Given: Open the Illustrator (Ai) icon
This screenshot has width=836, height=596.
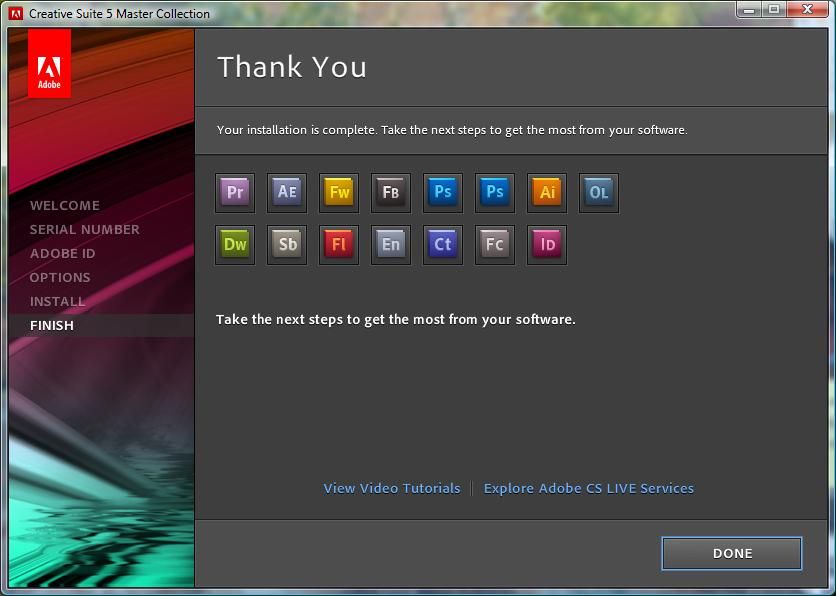Looking at the screenshot, I should pyautogui.click(x=547, y=192).
